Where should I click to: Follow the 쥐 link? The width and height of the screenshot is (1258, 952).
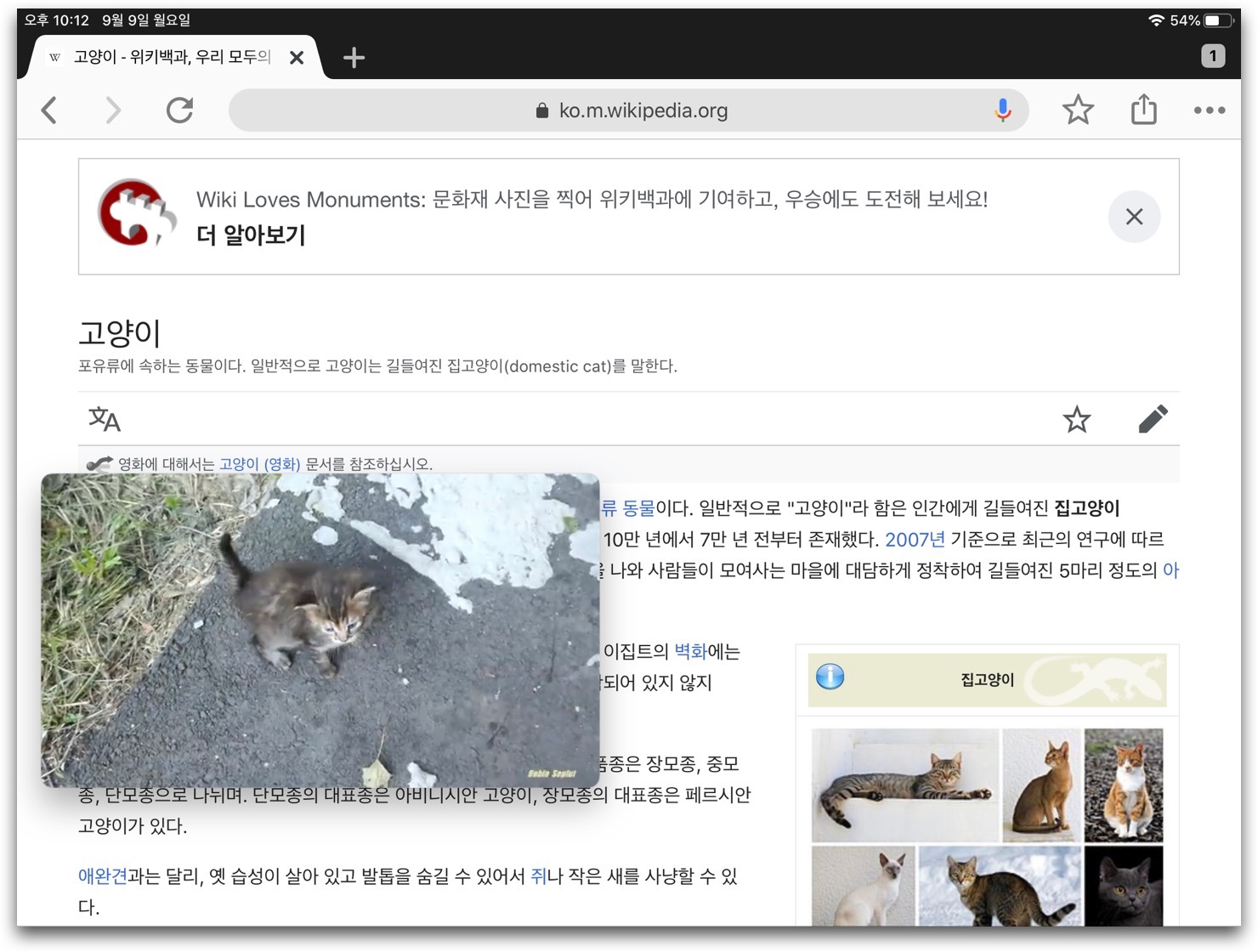[x=538, y=876]
